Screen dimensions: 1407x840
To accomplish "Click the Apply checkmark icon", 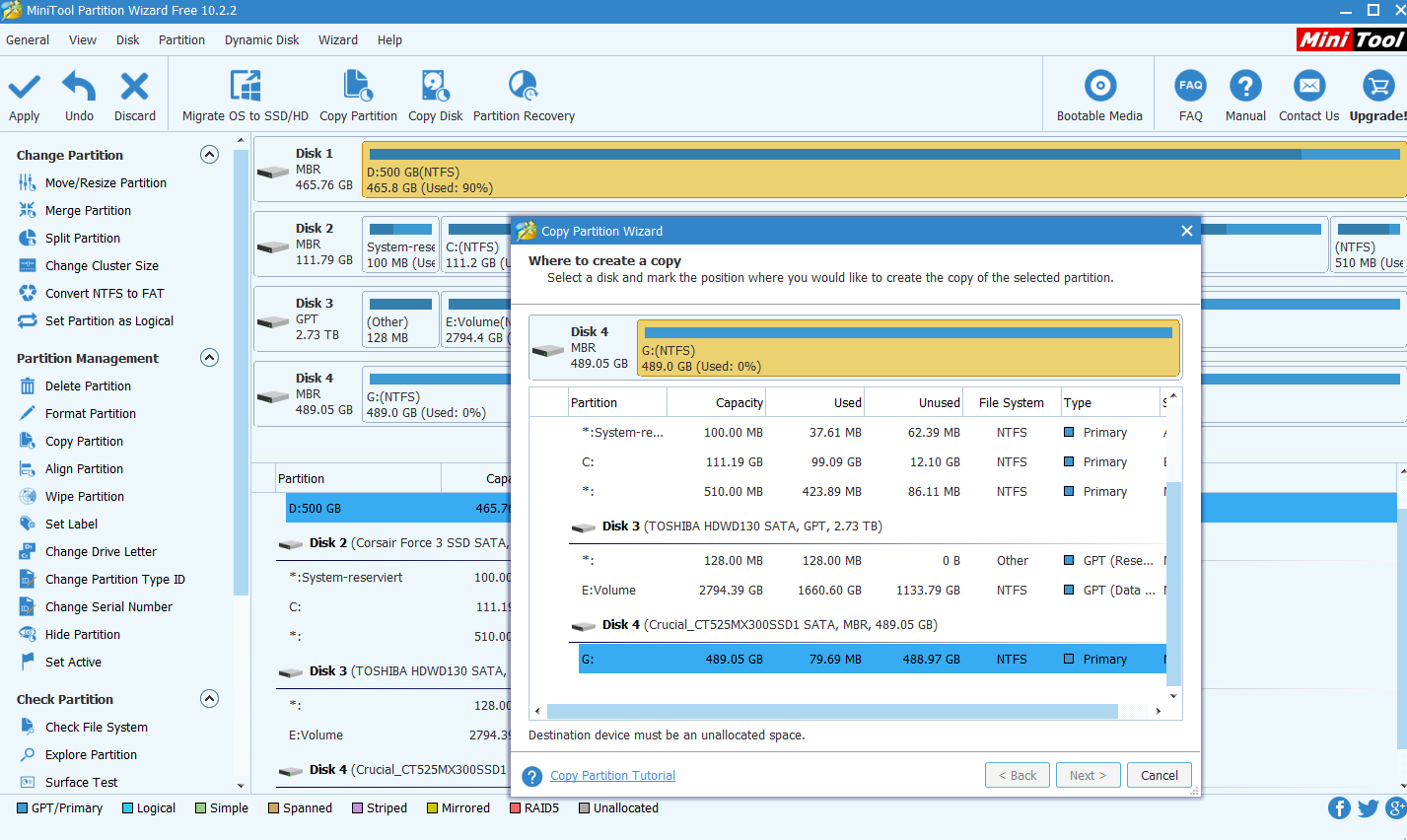I will [x=25, y=87].
